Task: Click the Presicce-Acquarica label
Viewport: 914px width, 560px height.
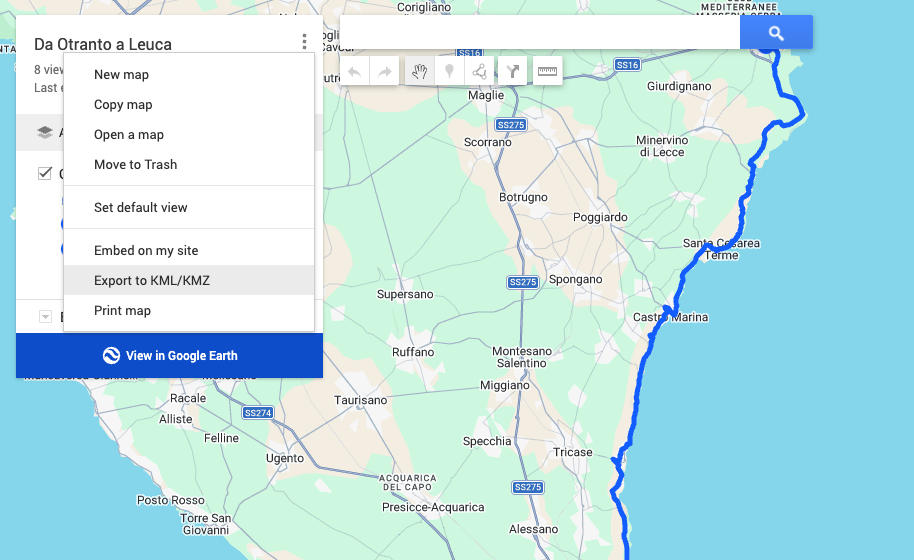Action: coord(433,508)
